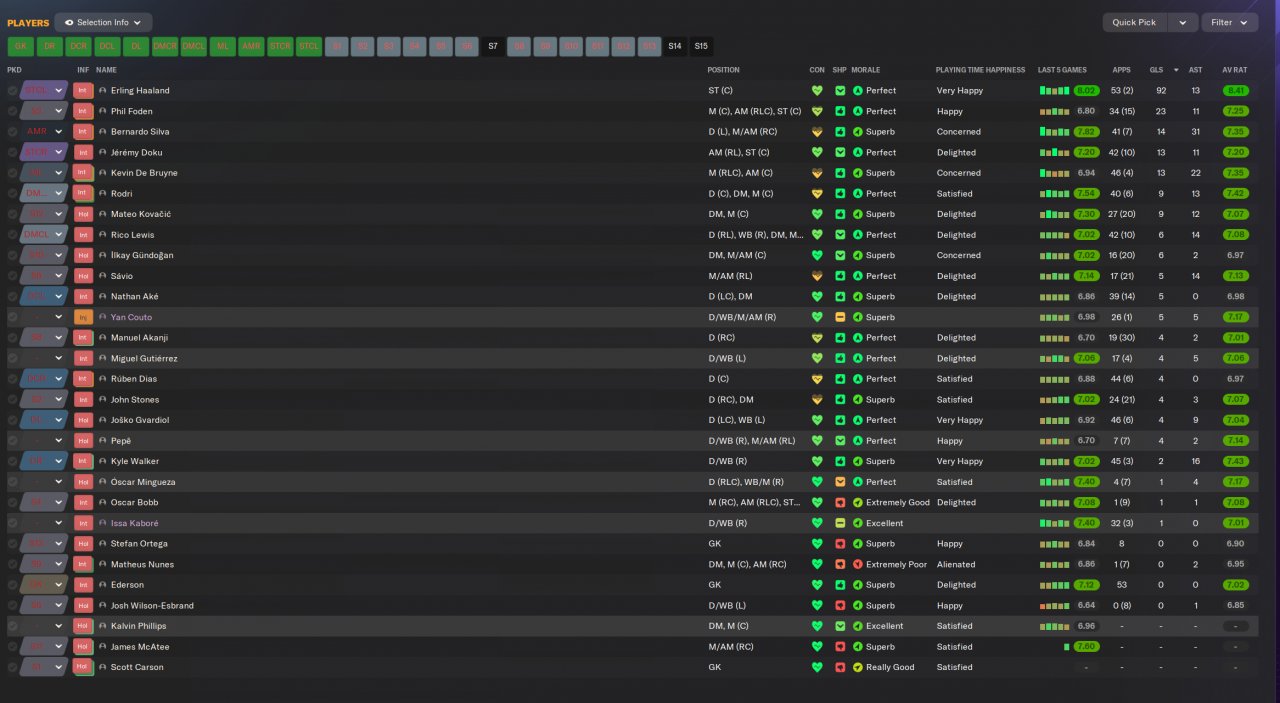Sort by the AV RAT column header
The width and height of the screenshot is (1280, 703).
1235,70
